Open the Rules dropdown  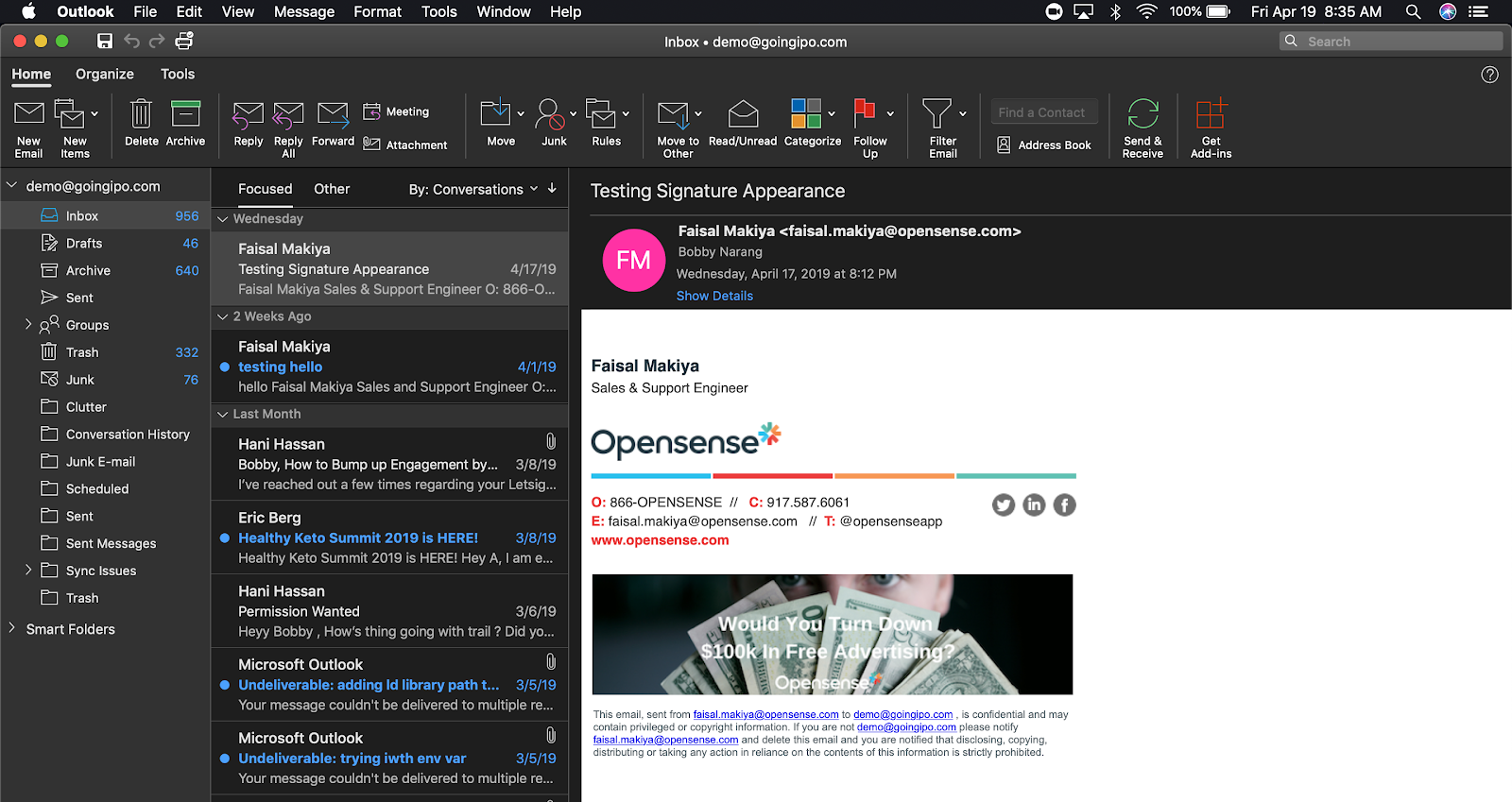[x=626, y=113]
